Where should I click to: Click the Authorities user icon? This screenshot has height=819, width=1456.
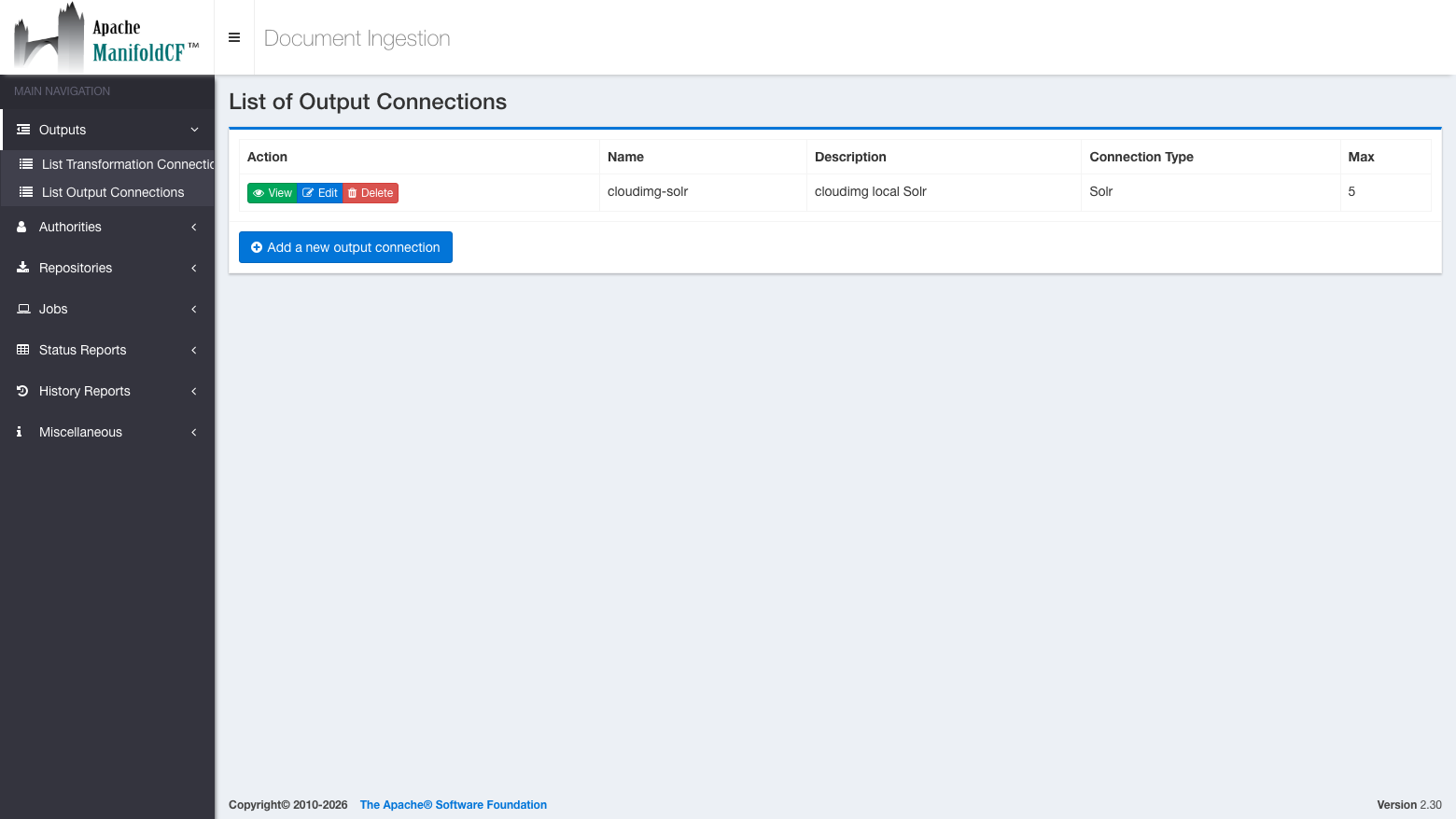pyautogui.click(x=21, y=227)
